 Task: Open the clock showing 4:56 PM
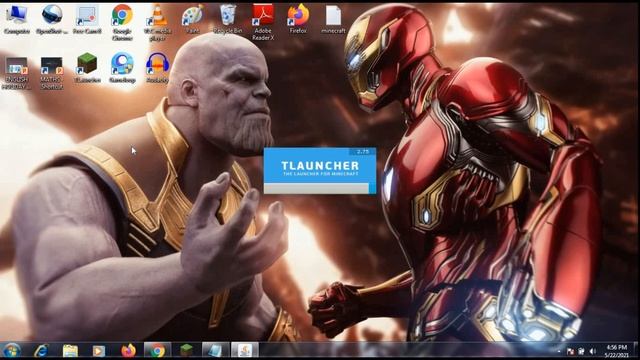tap(617, 351)
